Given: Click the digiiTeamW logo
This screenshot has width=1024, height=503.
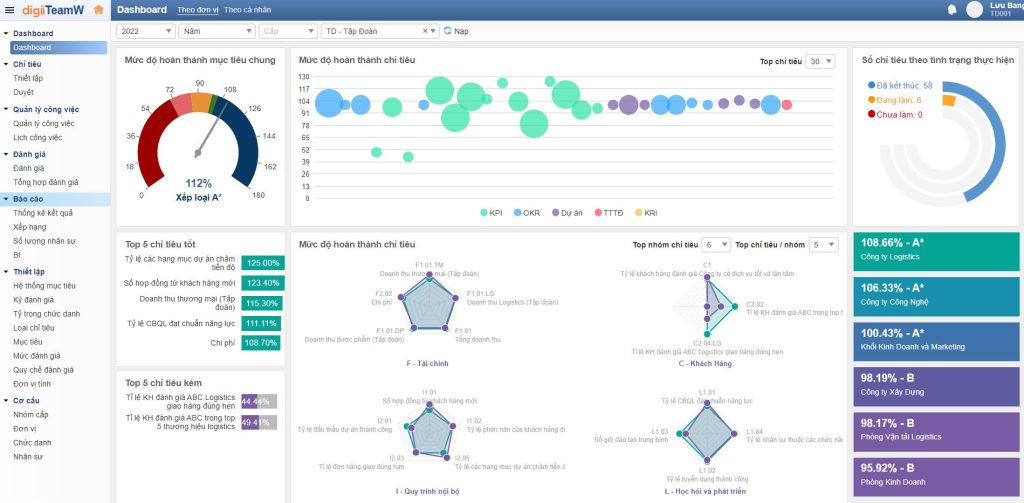Looking at the screenshot, I should point(53,10).
